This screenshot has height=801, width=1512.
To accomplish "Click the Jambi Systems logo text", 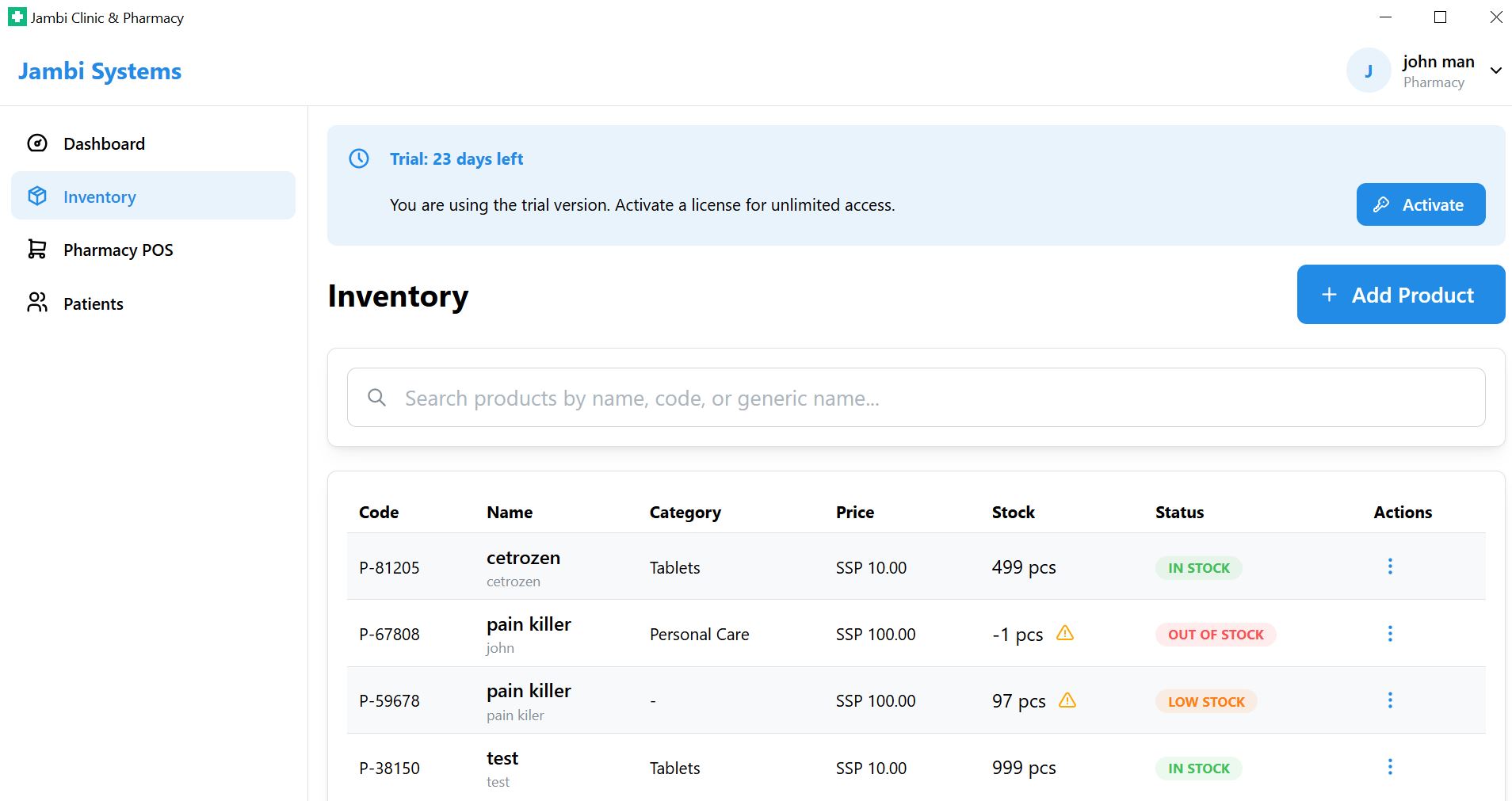I will tap(100, 71).
